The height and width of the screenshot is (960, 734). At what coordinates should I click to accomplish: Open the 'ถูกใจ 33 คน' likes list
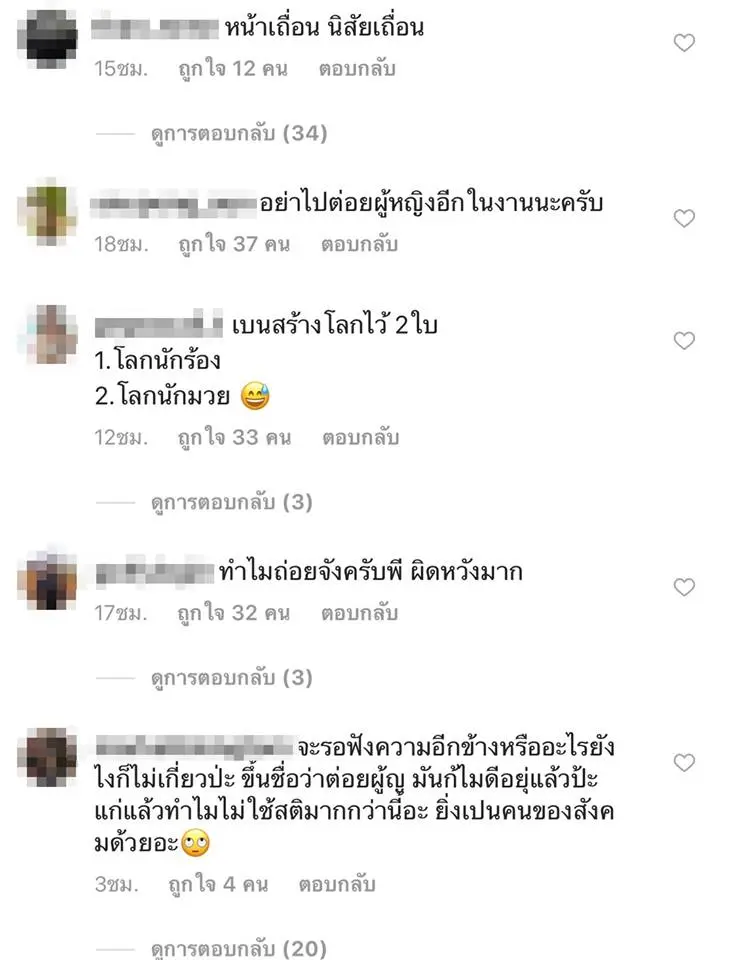tap(234, 437)
